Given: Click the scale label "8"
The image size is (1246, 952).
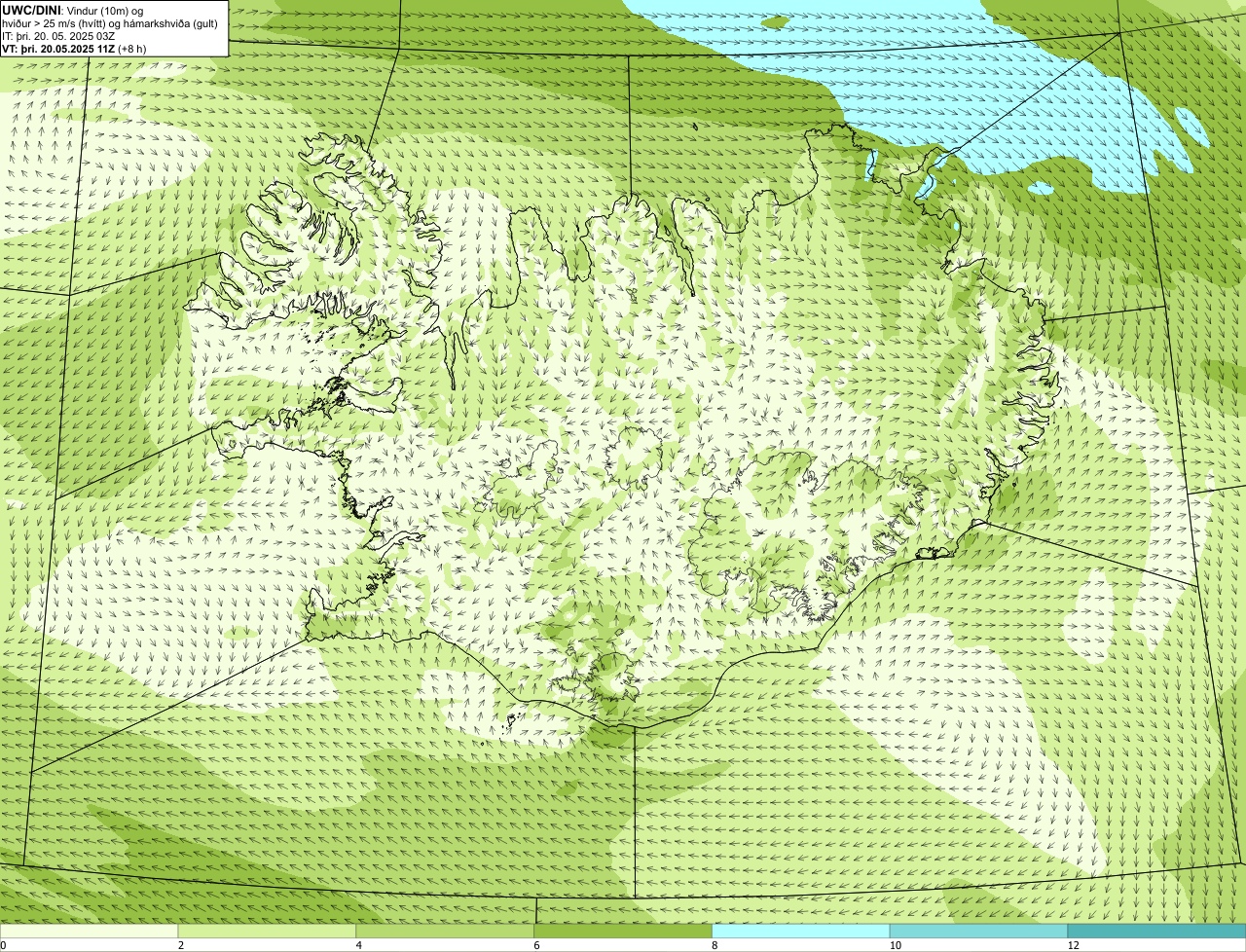Looking at the screenshot, I should [x=715, y=945].
